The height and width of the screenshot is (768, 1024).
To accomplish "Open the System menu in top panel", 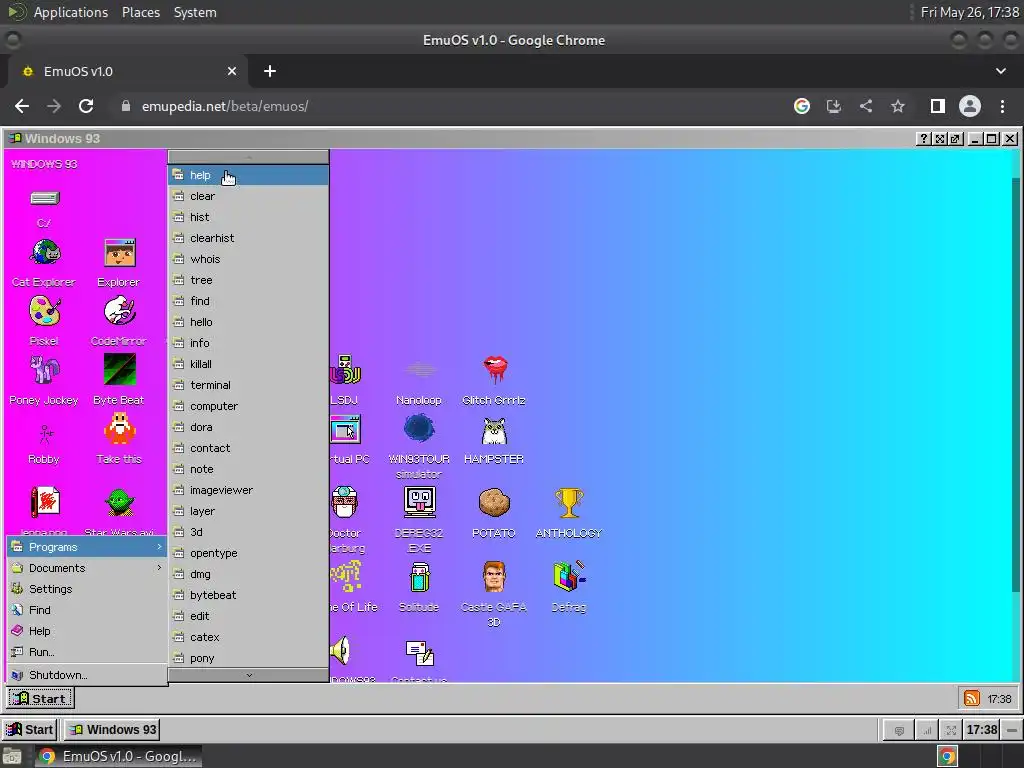I will 195,12.
